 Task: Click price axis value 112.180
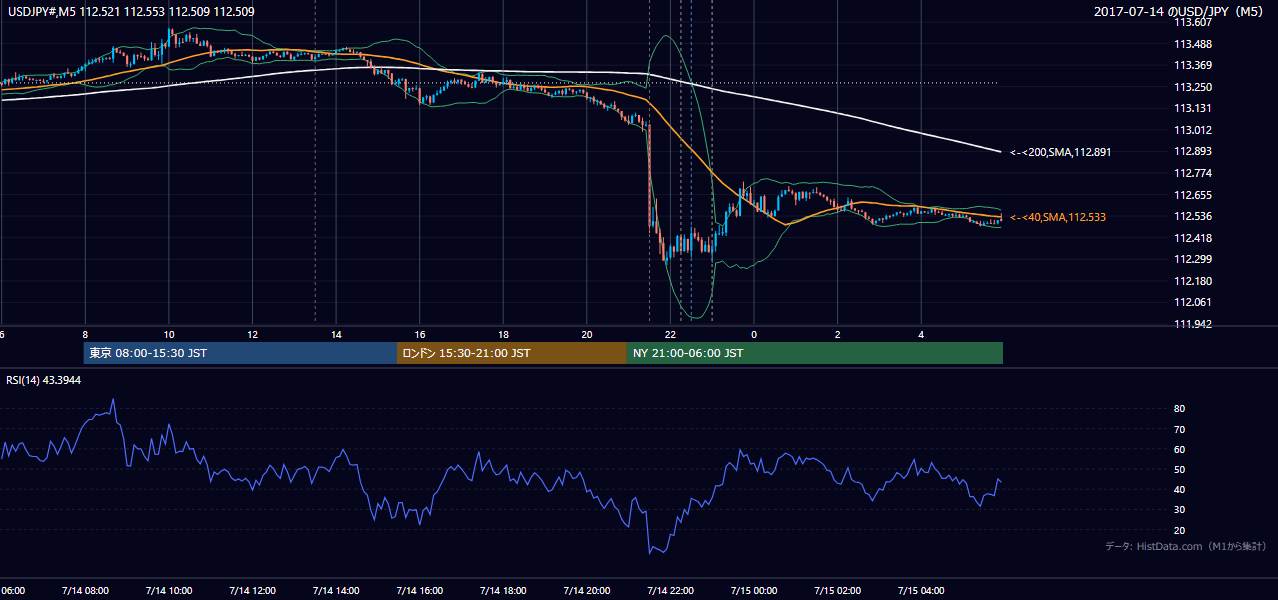(x=1193, y=281)
